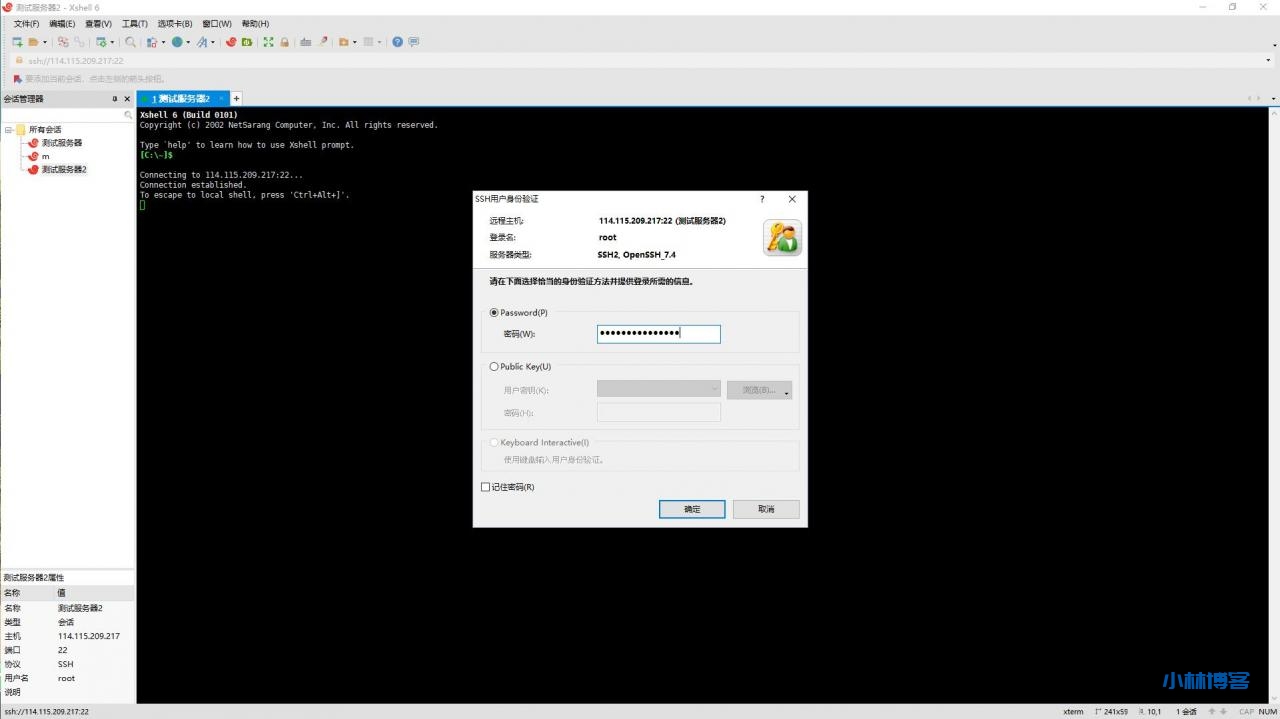The width and height of the screenshot is (1280, 719).
Task: Open the 文件(F) menu
Action: pos(26,24)
